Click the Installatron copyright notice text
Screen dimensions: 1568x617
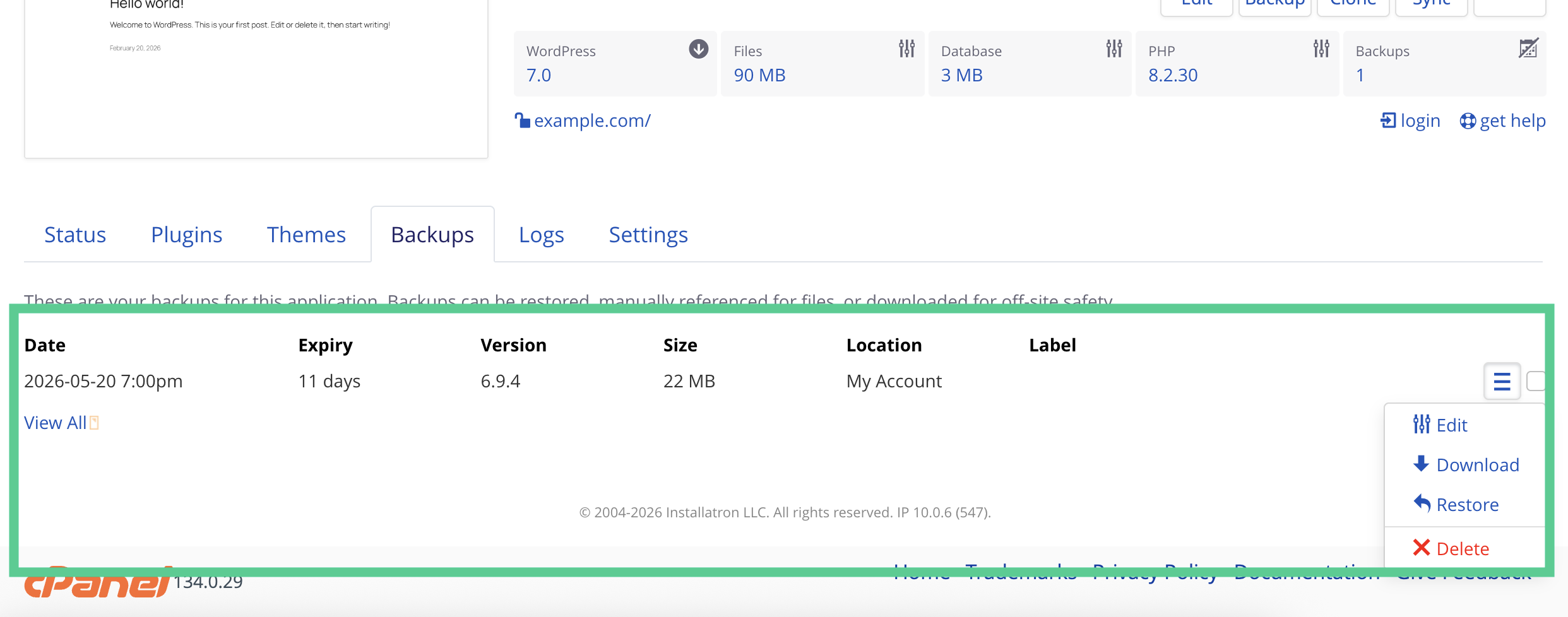(785, 512)
